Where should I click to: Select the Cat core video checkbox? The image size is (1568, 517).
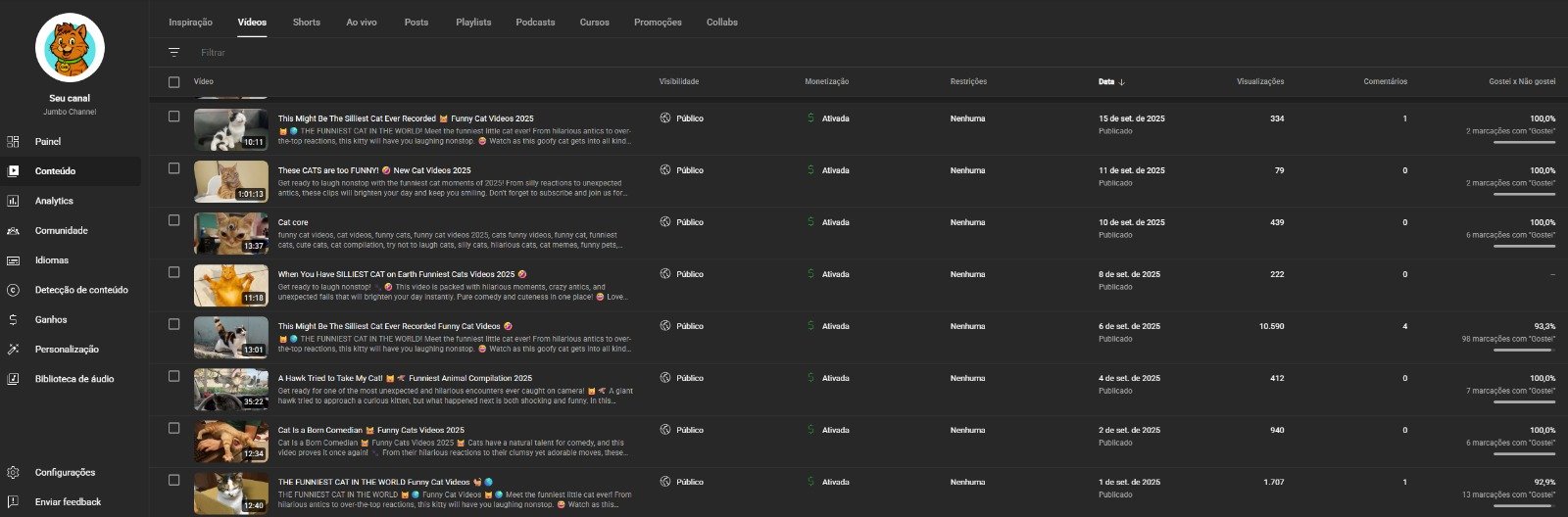pos(174,220)
